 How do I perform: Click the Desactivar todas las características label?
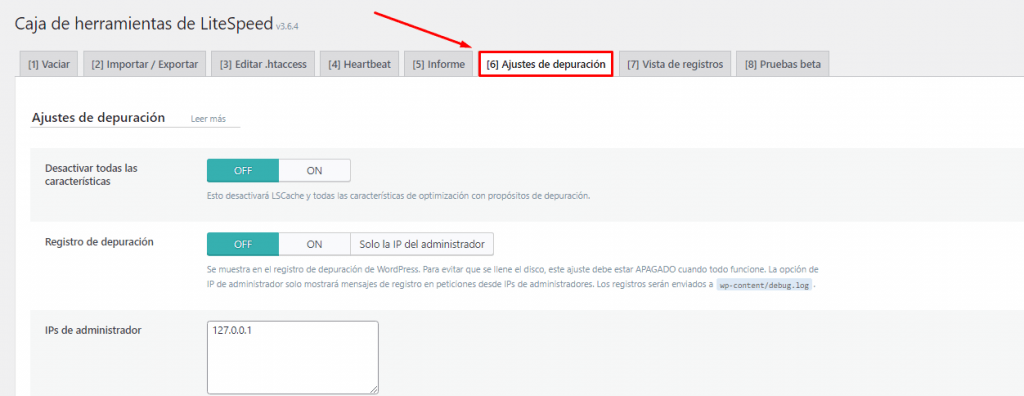tap(91, 175)
